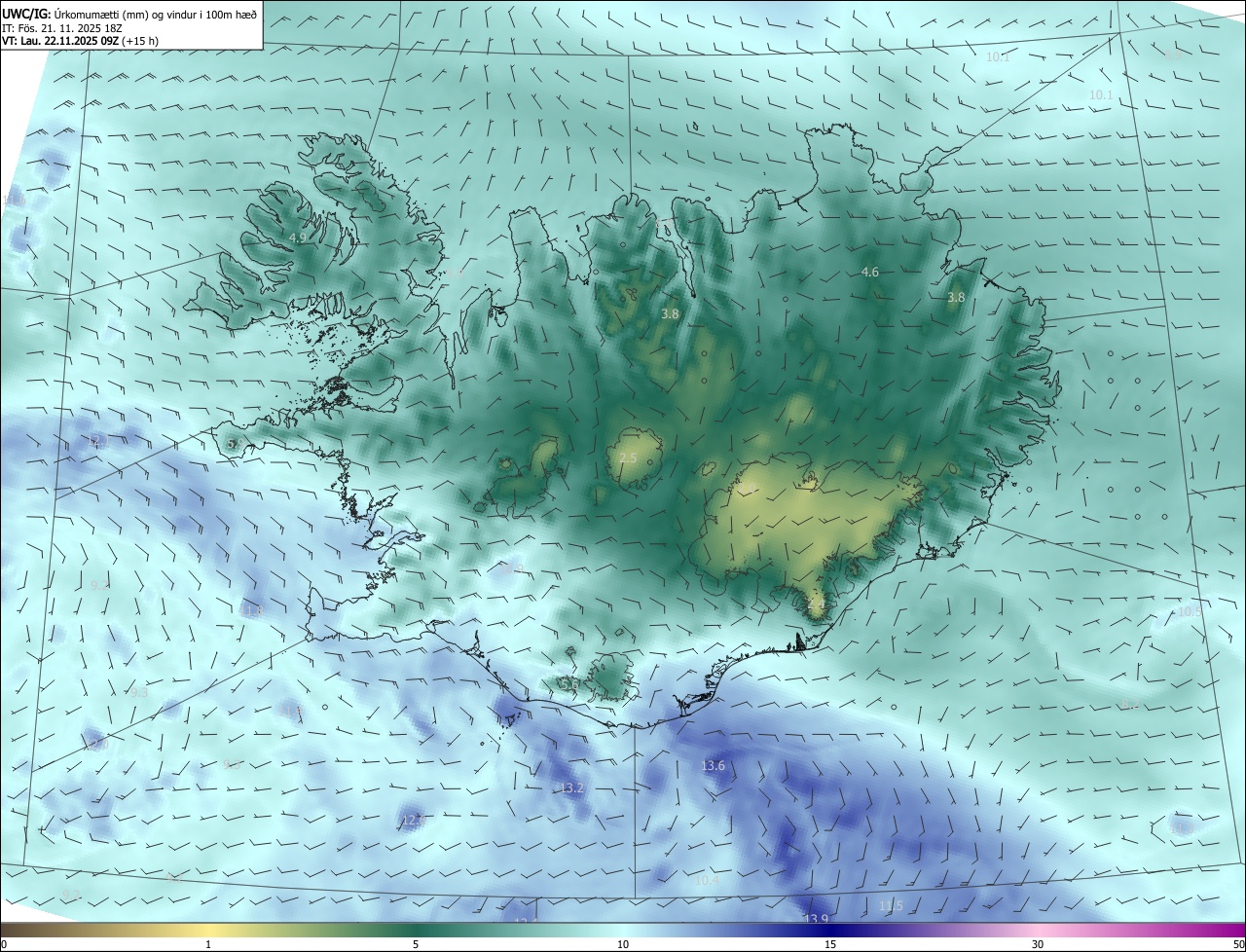Click the 2.5 value on the small glacier

(x=628, y=458)
